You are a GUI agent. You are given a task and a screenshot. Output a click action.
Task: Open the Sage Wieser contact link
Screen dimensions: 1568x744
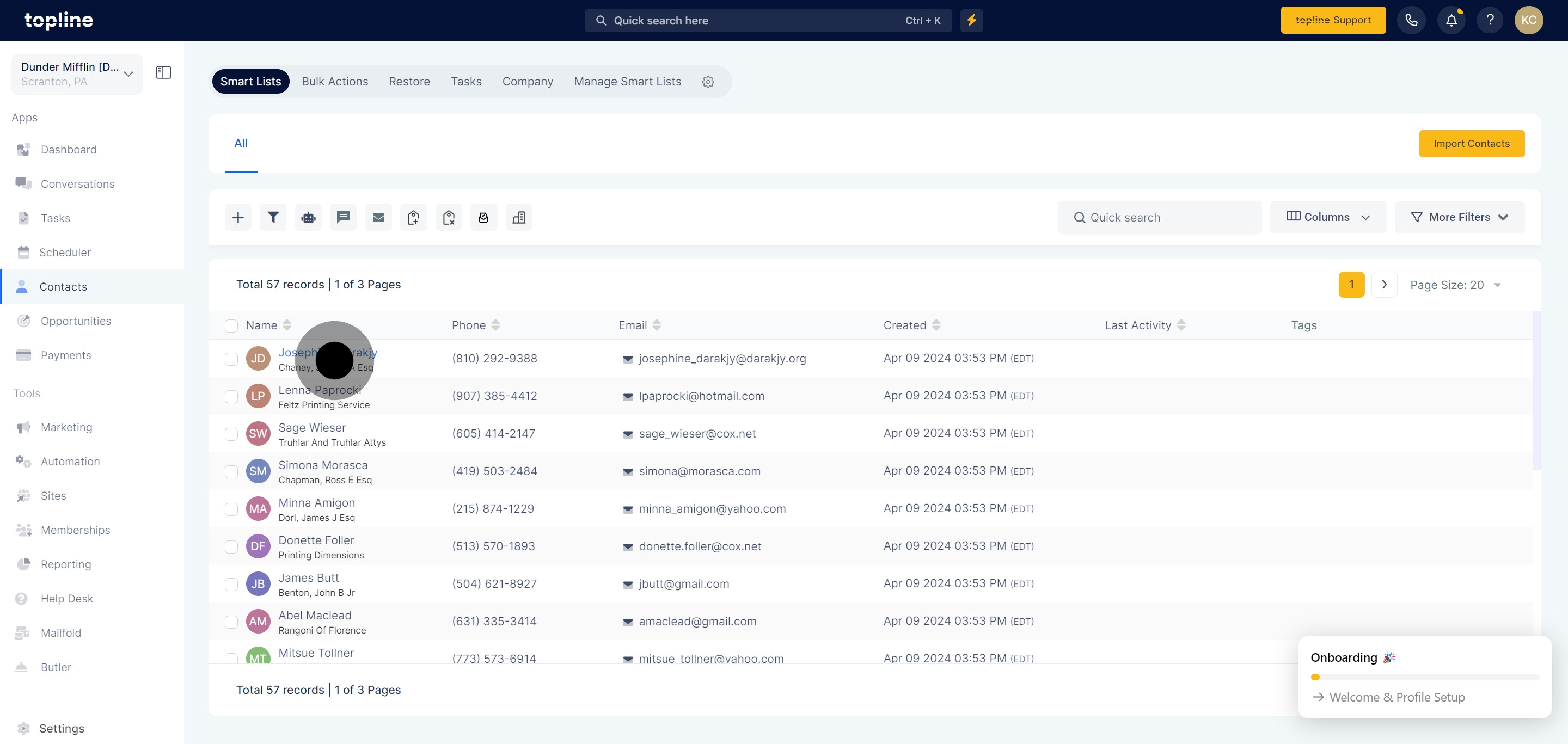click(x=311, y=428)
